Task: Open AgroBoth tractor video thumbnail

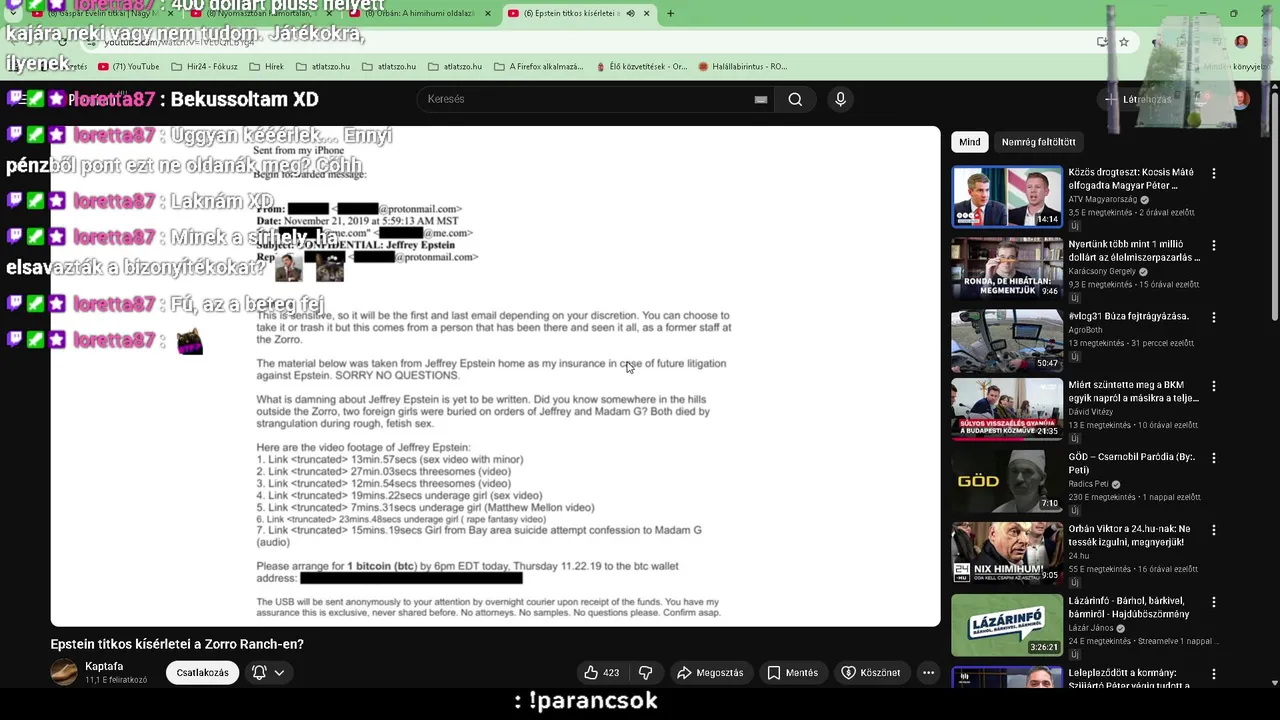Action: [x=1006, y=341]
